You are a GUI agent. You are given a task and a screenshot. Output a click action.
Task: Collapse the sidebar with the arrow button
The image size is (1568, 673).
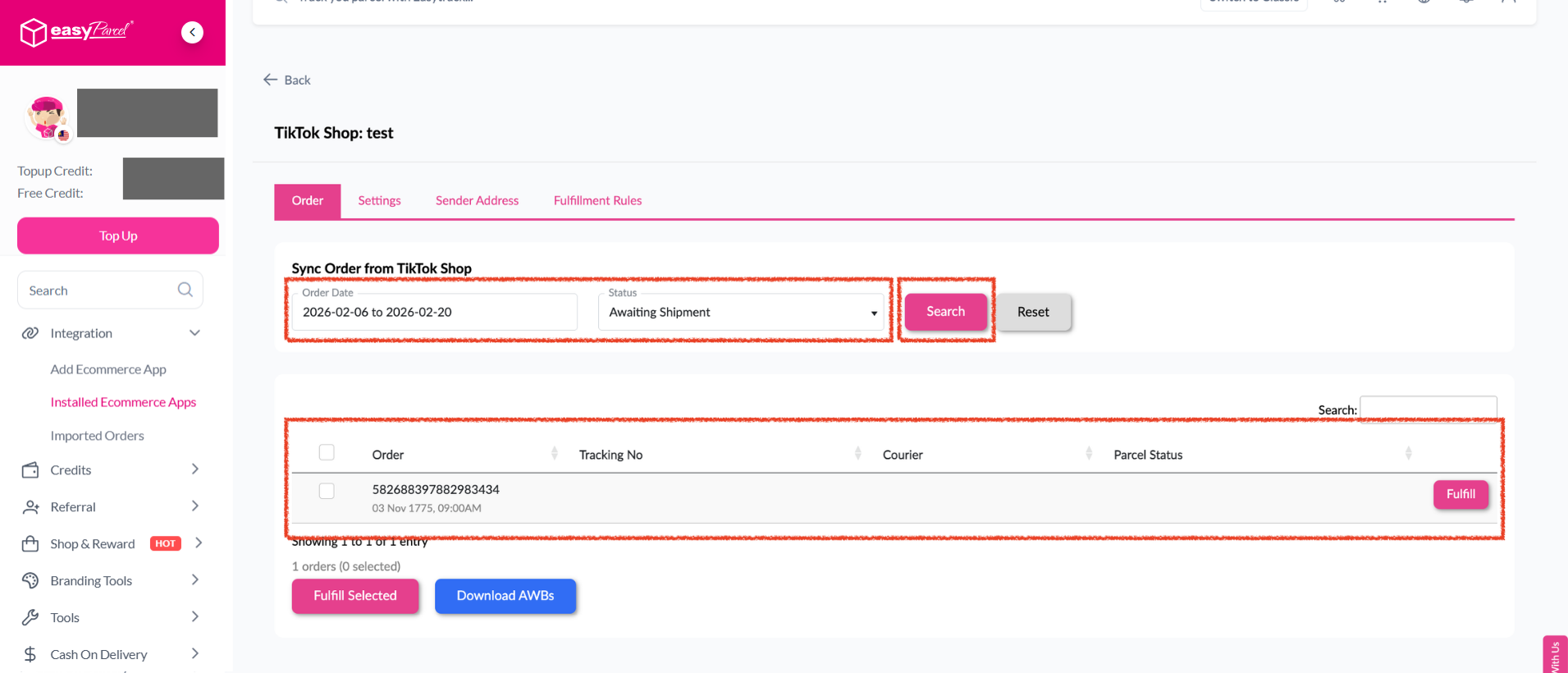tap(192, 32)
